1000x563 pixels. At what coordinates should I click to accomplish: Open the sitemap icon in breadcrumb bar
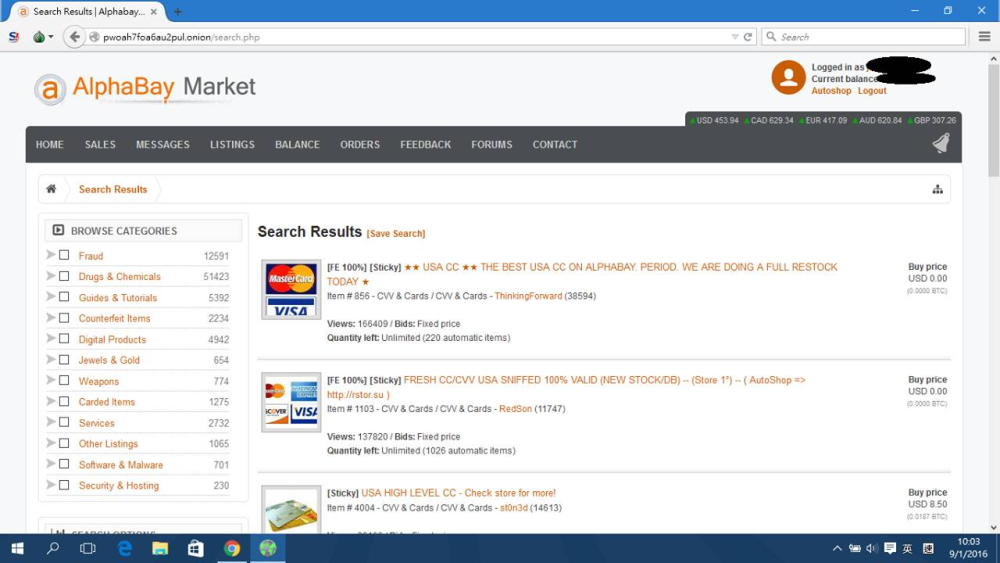[x=938, y=189]
